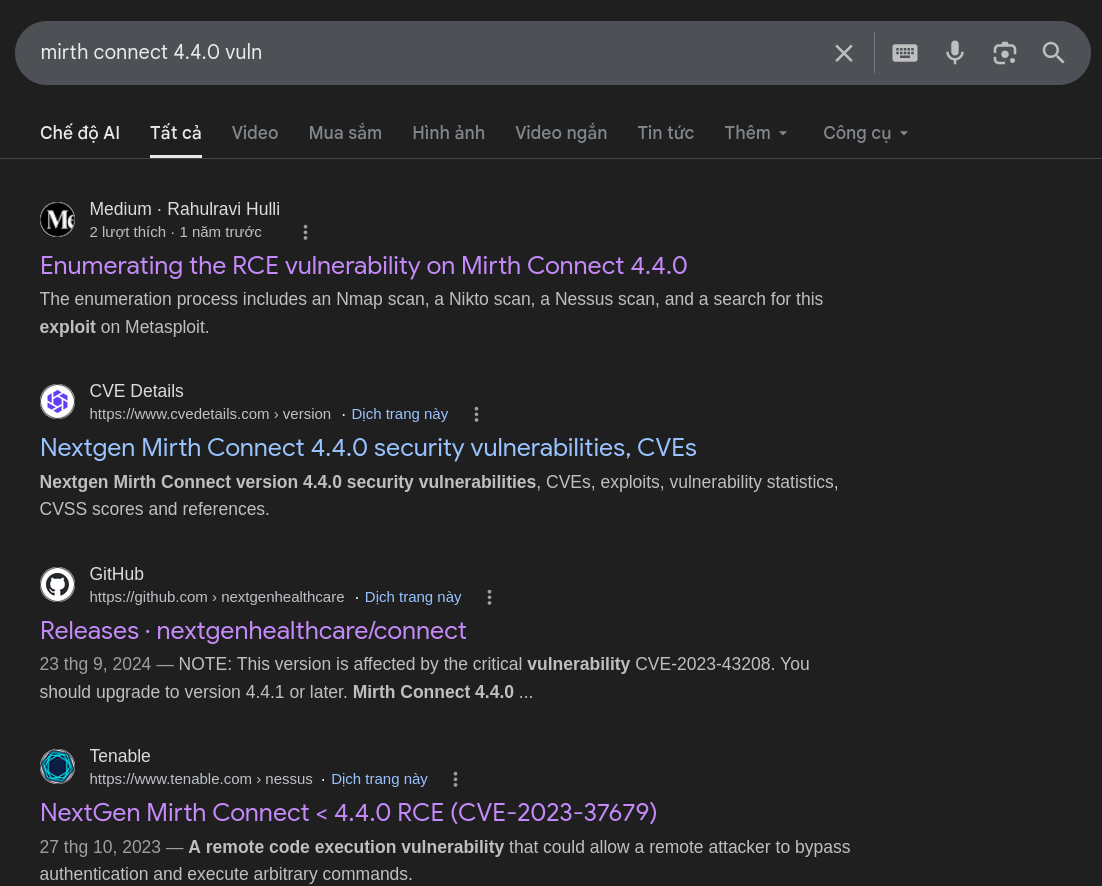Screen dimensions: 1102x886
Task: Open three-dot menu for Tenable result
Action: pos(456,779)
